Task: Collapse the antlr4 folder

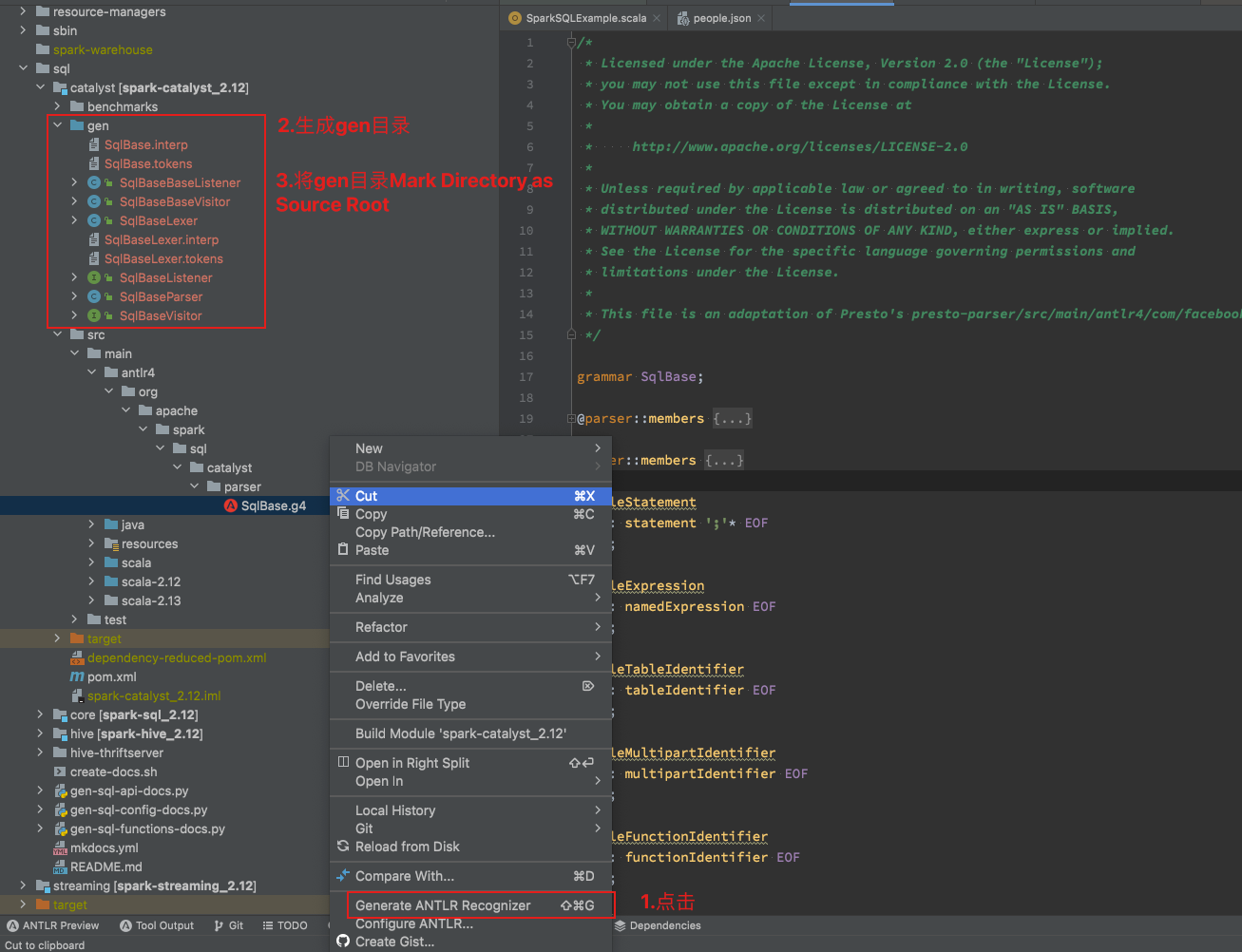Action: tap(92, 372)
